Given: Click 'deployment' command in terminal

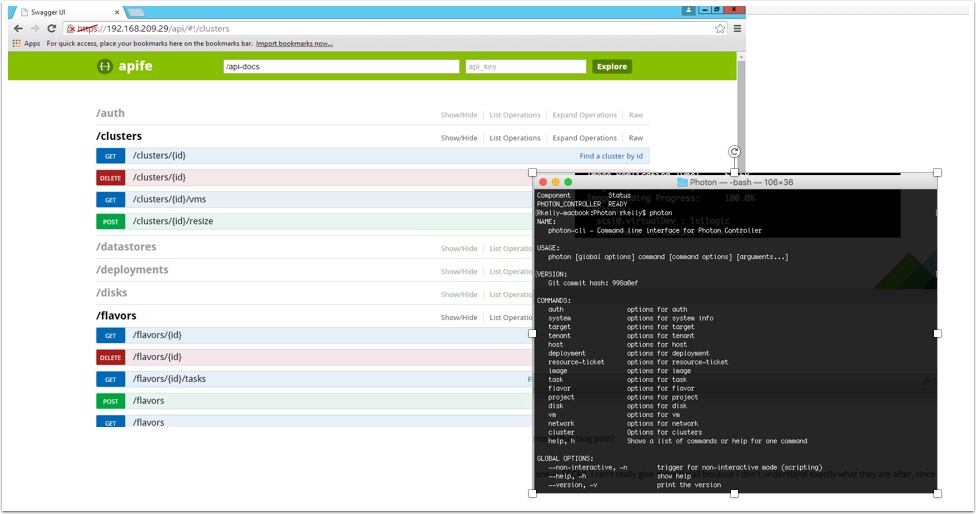Looking at the screenshot, I should [566, 353].
